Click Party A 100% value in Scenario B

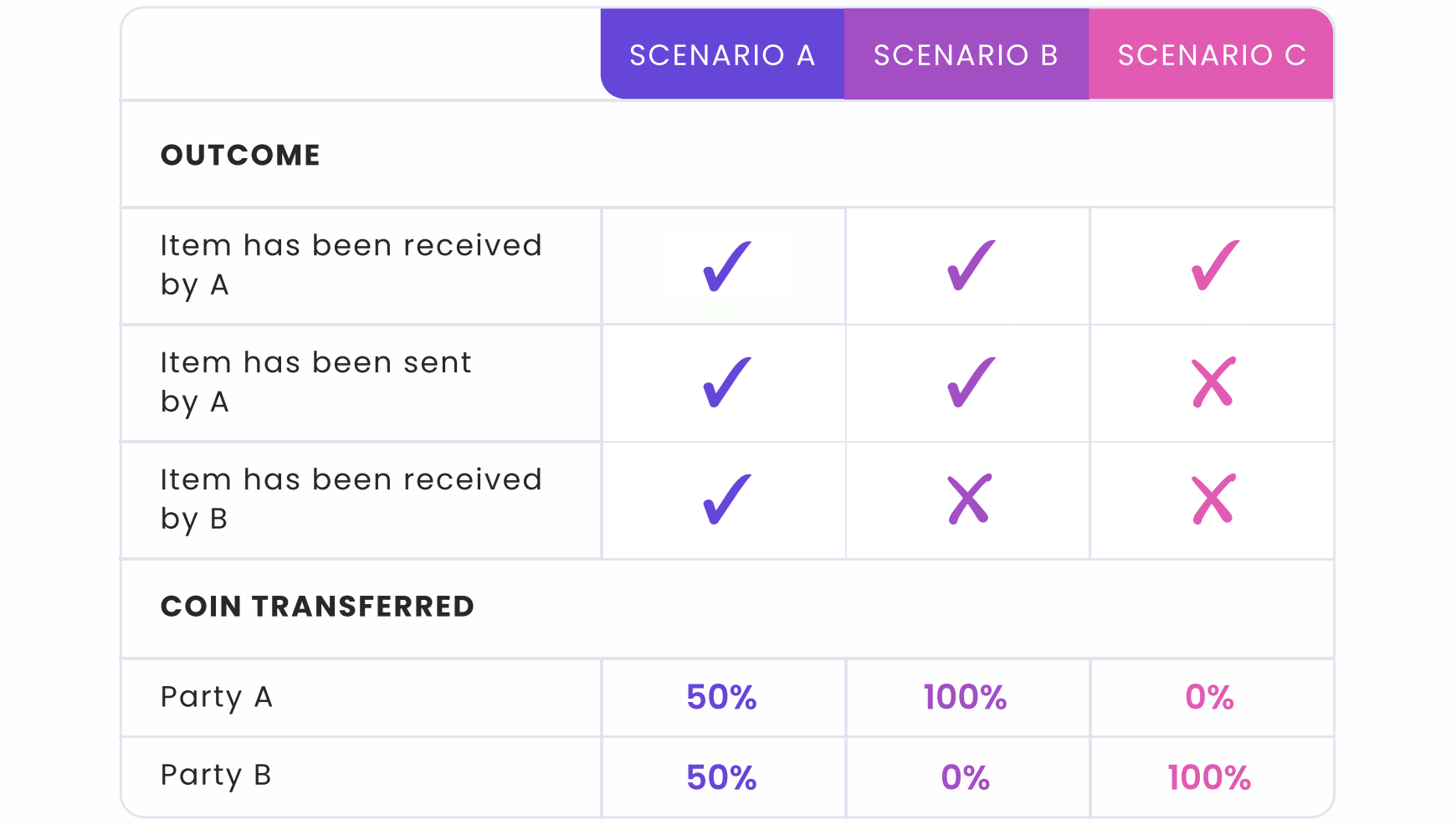click(x=965, y=697)
